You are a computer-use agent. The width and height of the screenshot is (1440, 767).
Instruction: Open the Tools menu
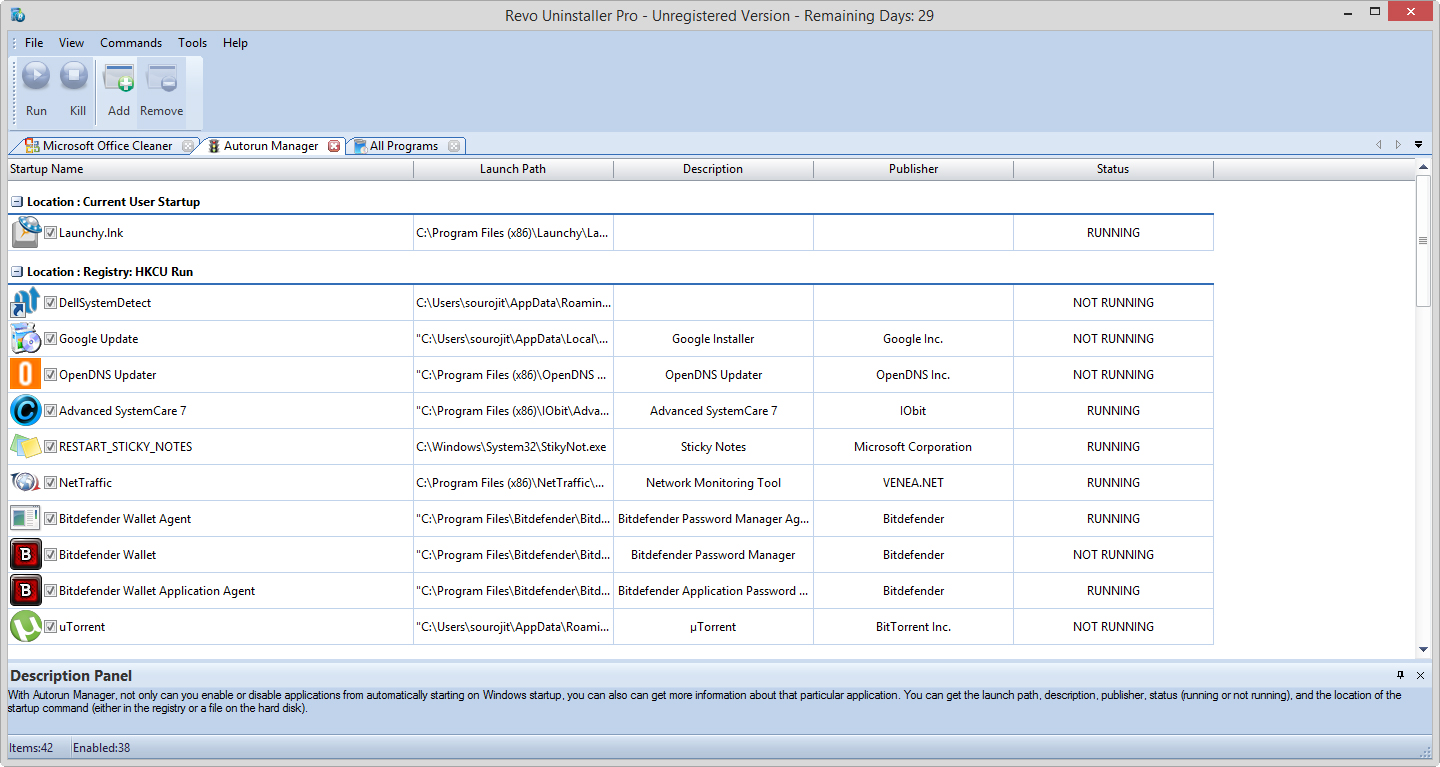point(193,43)
